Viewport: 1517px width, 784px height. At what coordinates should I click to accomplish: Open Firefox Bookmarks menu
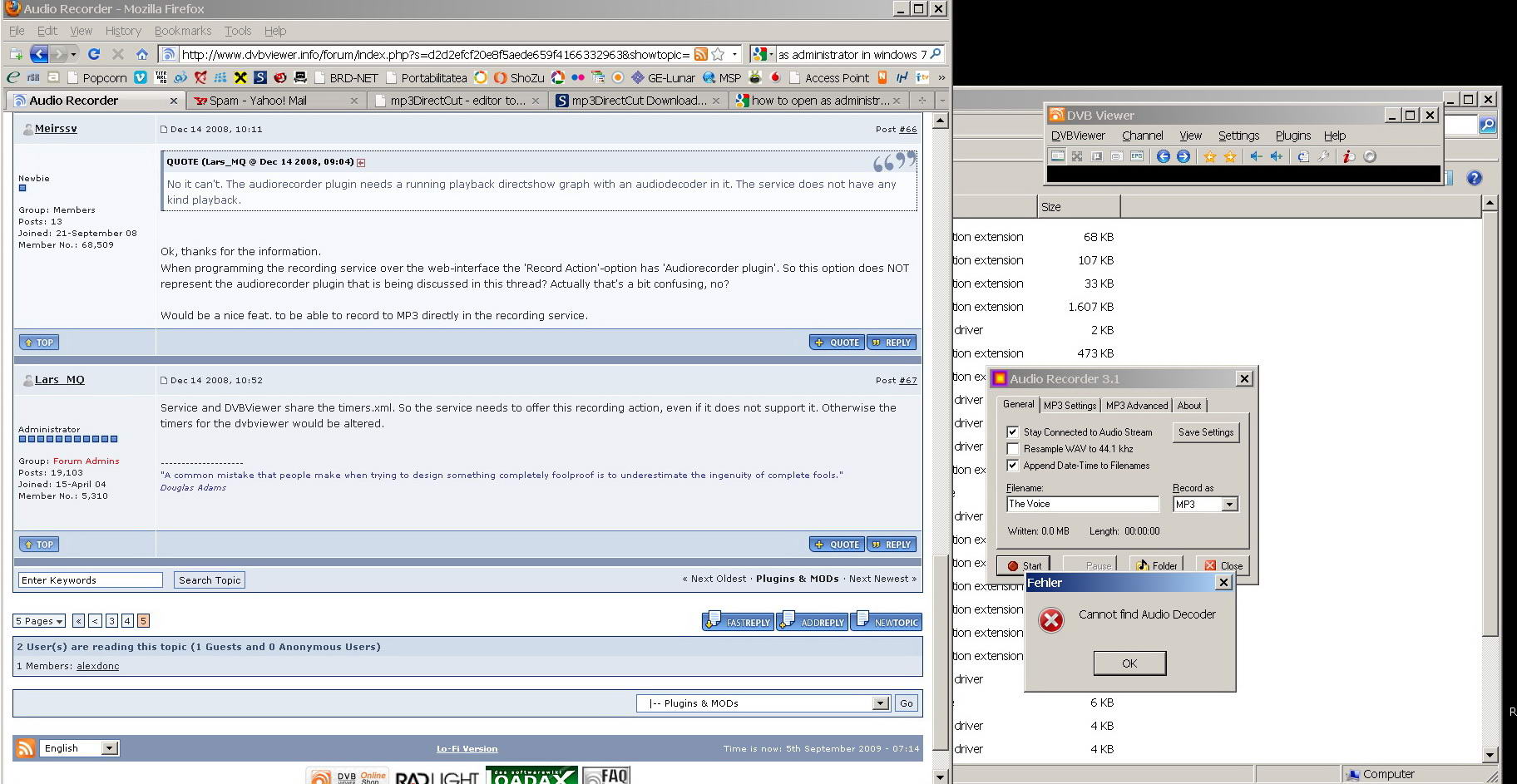[x=183, y=31]
